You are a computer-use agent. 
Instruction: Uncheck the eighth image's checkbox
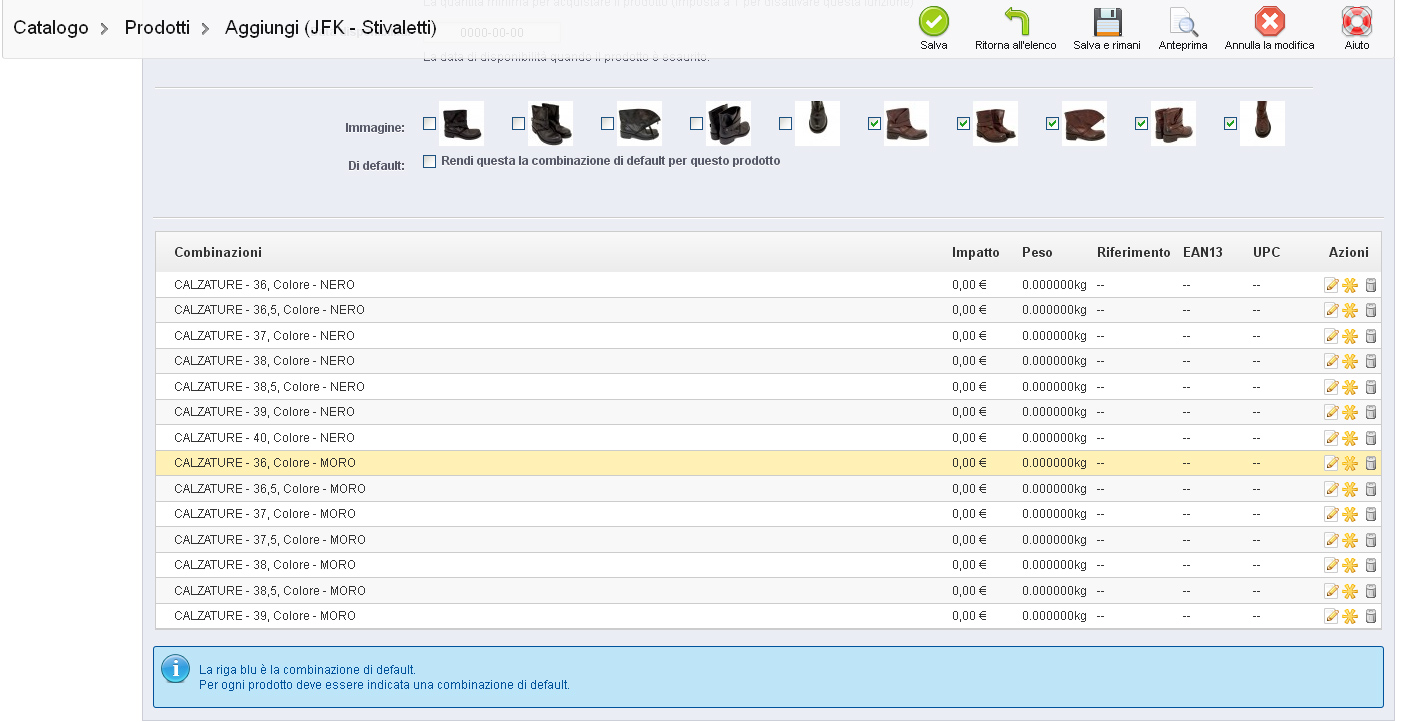[x=1052, y=124]
